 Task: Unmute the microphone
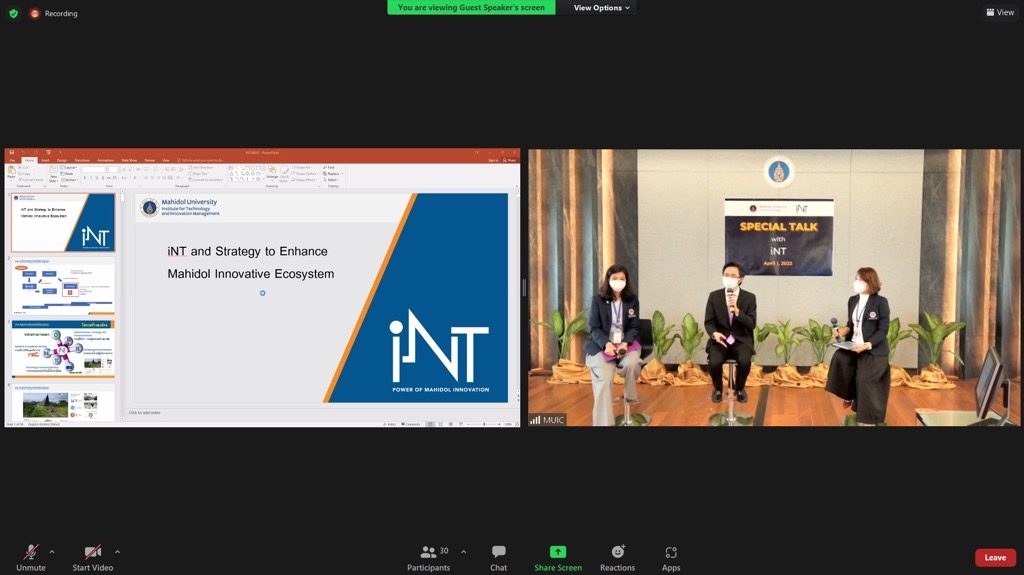(x=31, y=559)
